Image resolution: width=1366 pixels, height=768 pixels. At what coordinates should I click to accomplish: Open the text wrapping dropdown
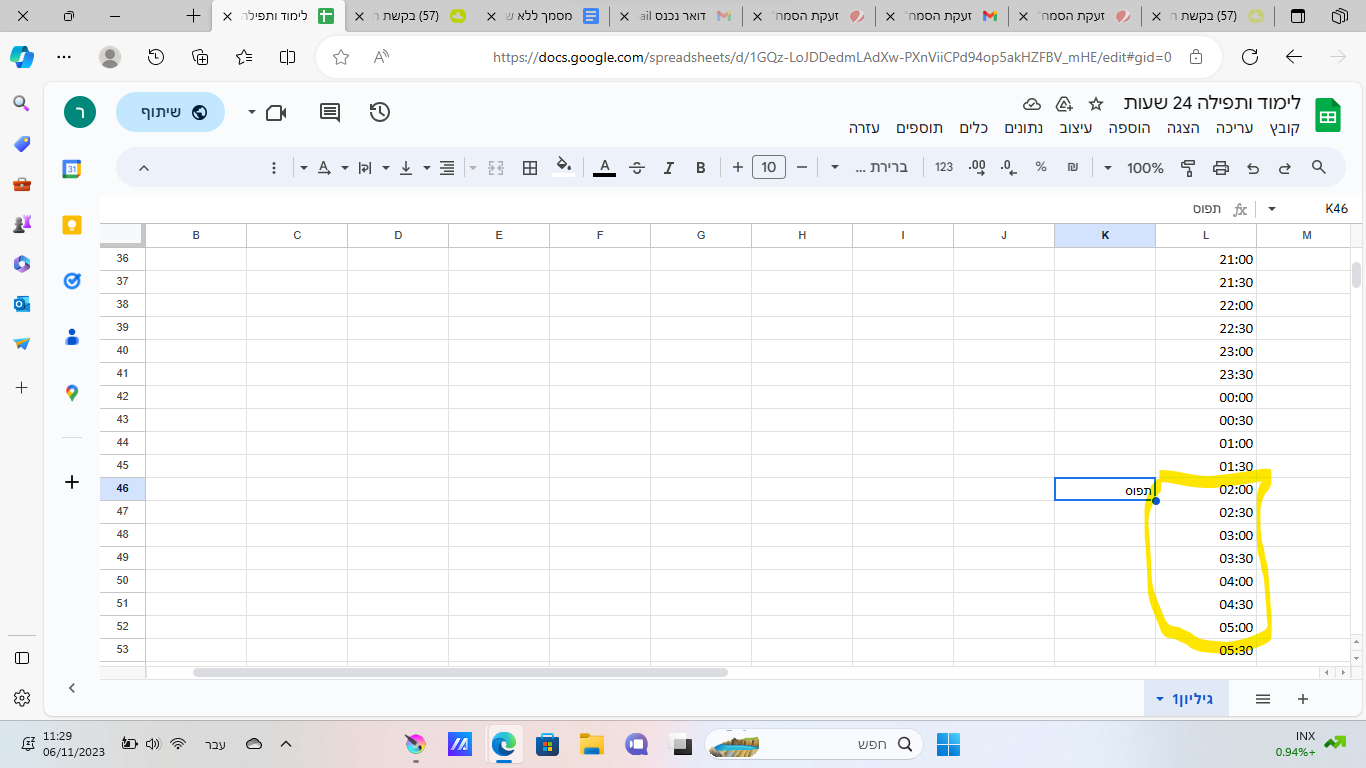click(357, 167)
